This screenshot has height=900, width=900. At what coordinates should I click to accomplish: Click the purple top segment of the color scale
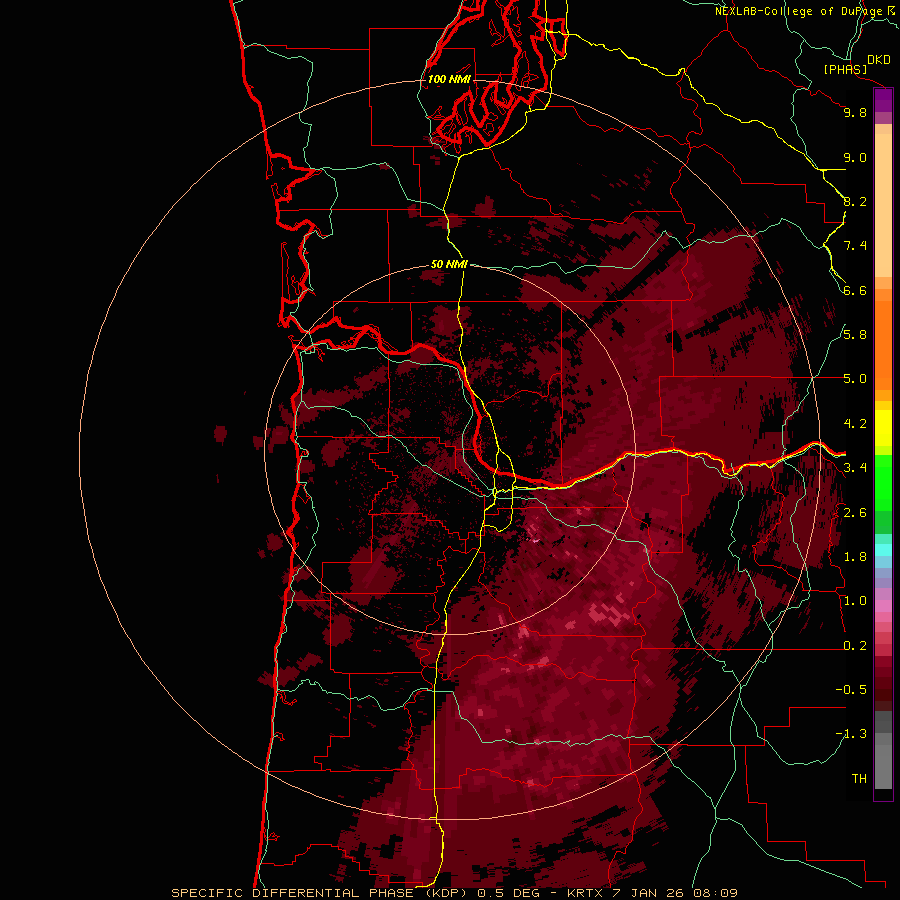point(883,101)
